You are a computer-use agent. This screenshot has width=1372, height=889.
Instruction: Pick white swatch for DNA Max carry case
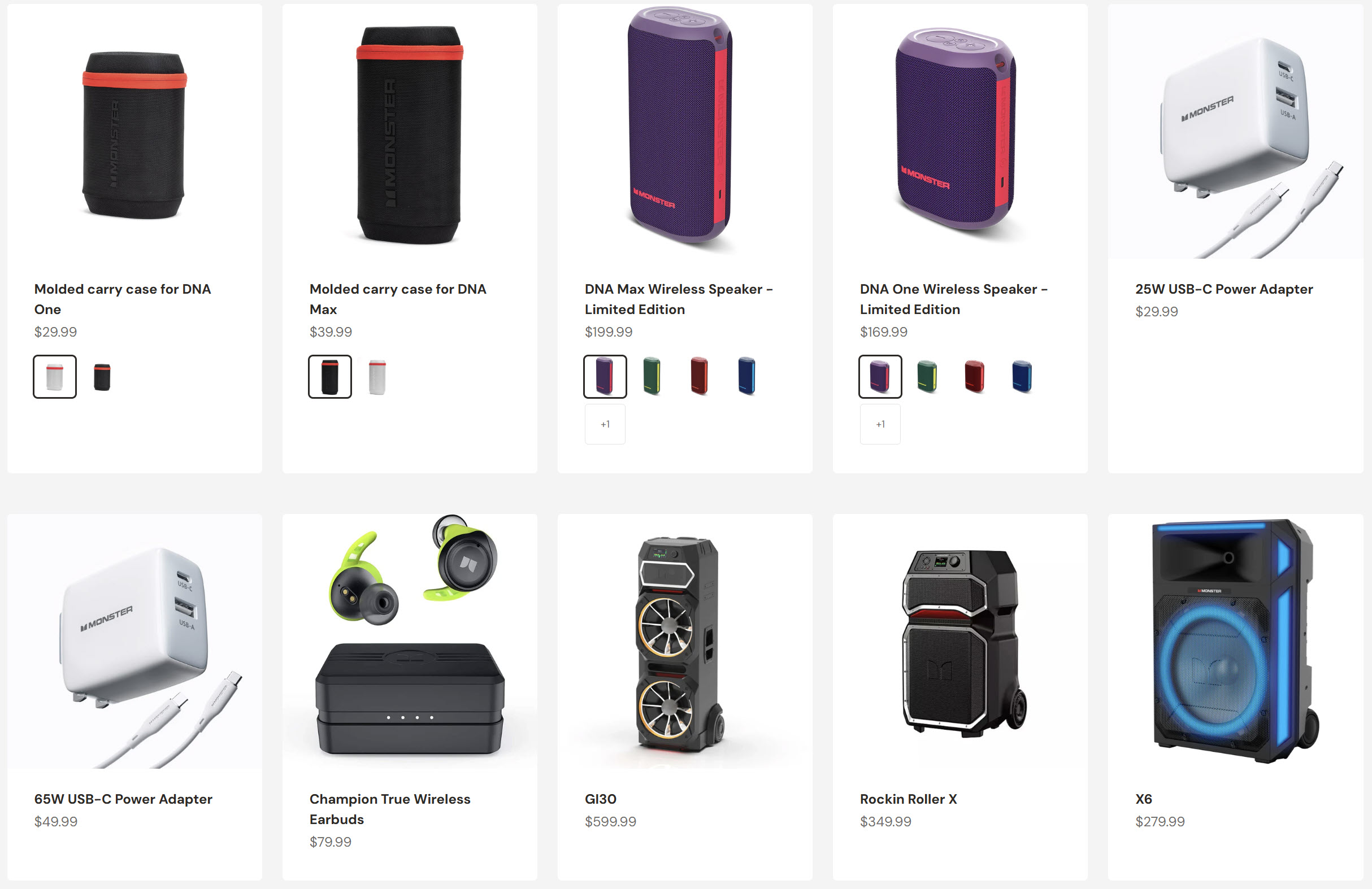[x=377, y=377]
